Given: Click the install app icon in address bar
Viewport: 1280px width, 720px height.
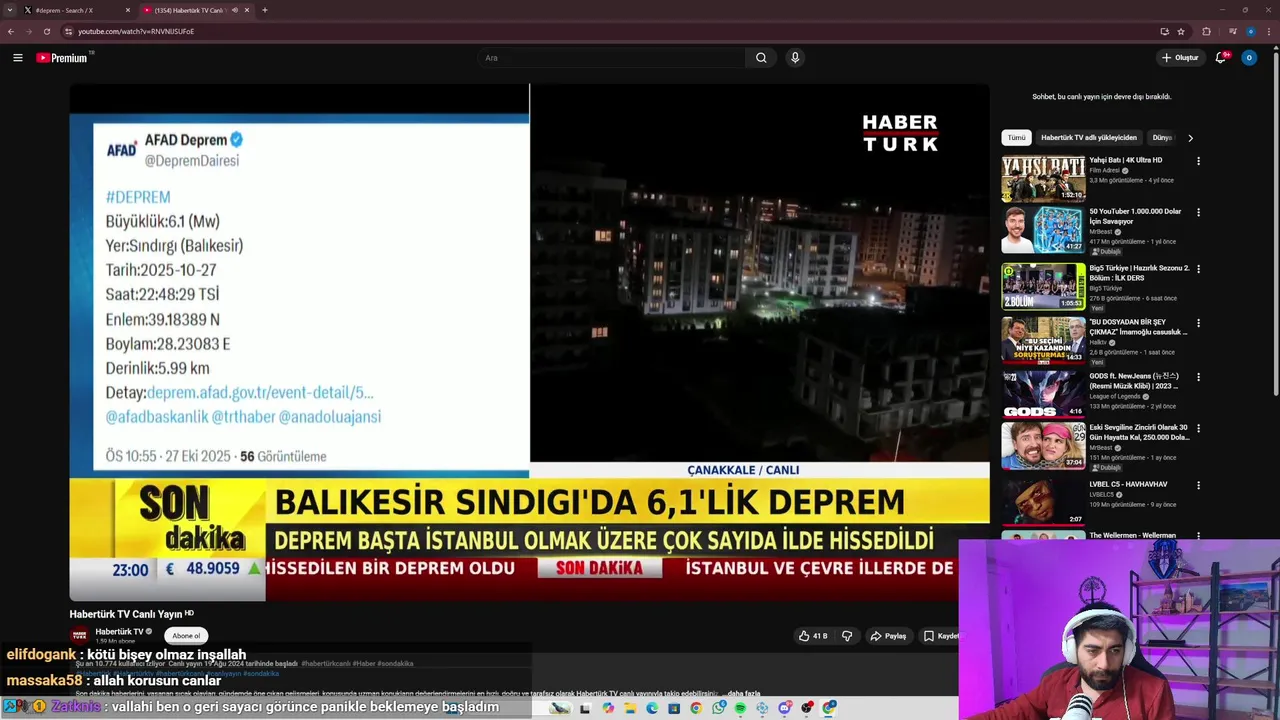Looking at the screenshot, I should click(1165, 31).
